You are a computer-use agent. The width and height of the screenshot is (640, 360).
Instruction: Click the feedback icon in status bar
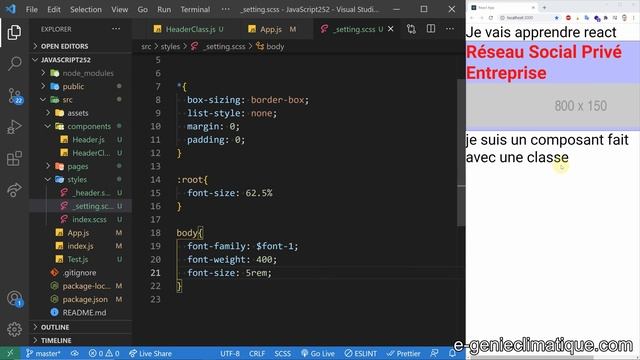tap(435, 353)
